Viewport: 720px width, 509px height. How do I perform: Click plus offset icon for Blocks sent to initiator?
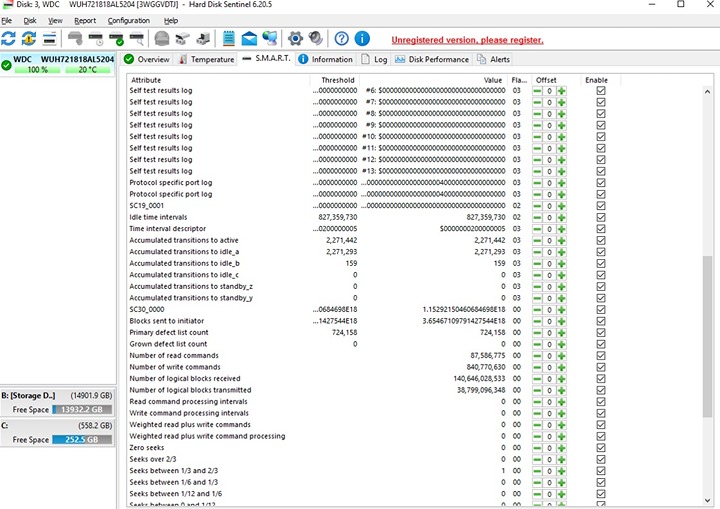point(561,321)
